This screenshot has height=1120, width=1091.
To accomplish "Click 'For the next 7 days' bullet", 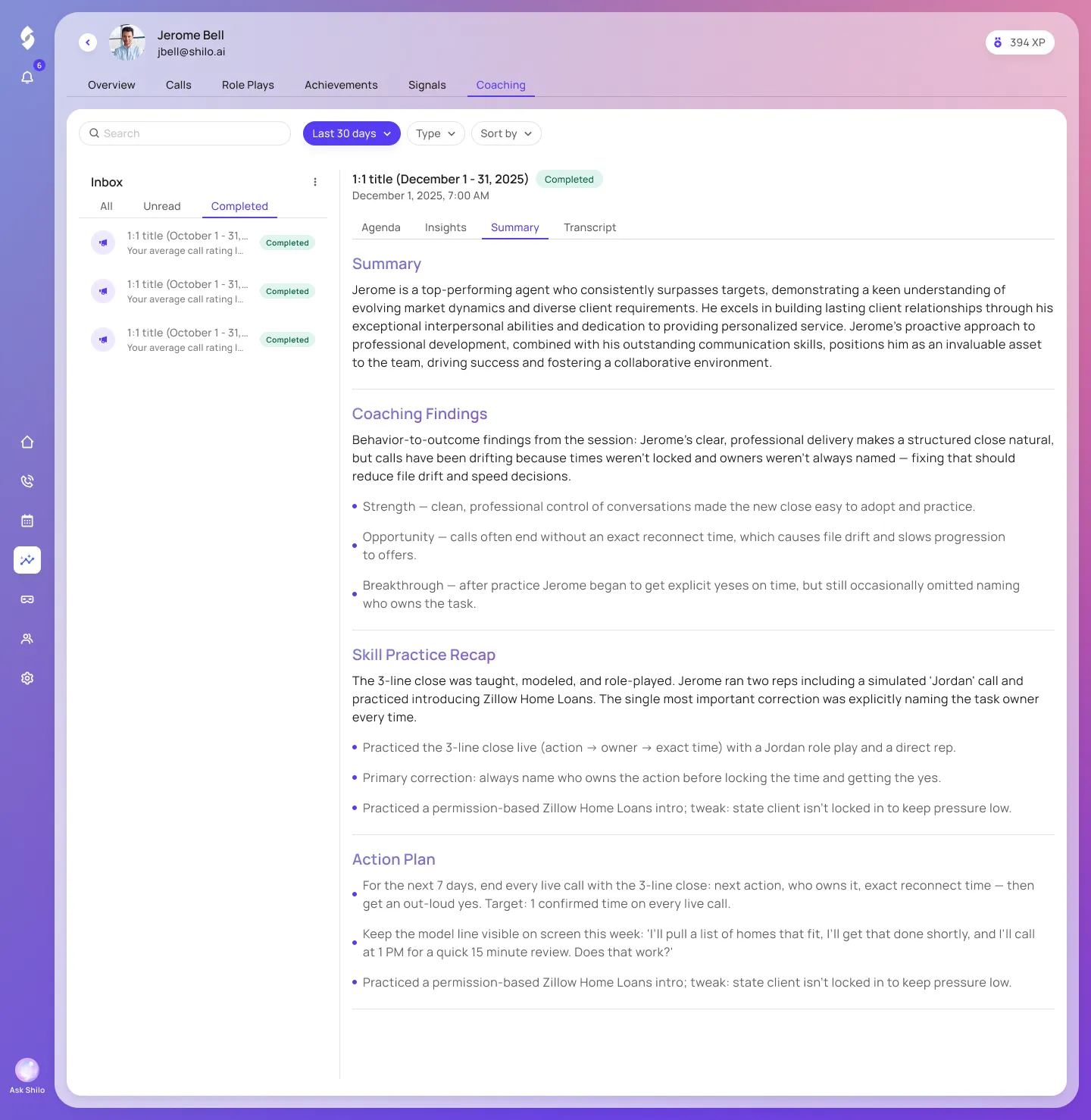I will coord(699,894).
